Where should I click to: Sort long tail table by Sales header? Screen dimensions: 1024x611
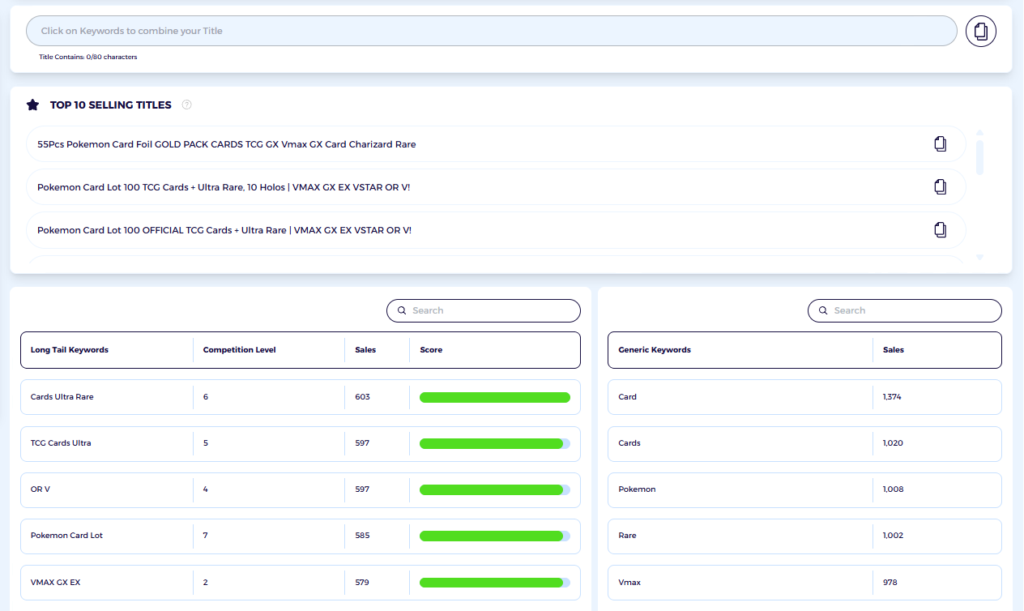[365, 350]
